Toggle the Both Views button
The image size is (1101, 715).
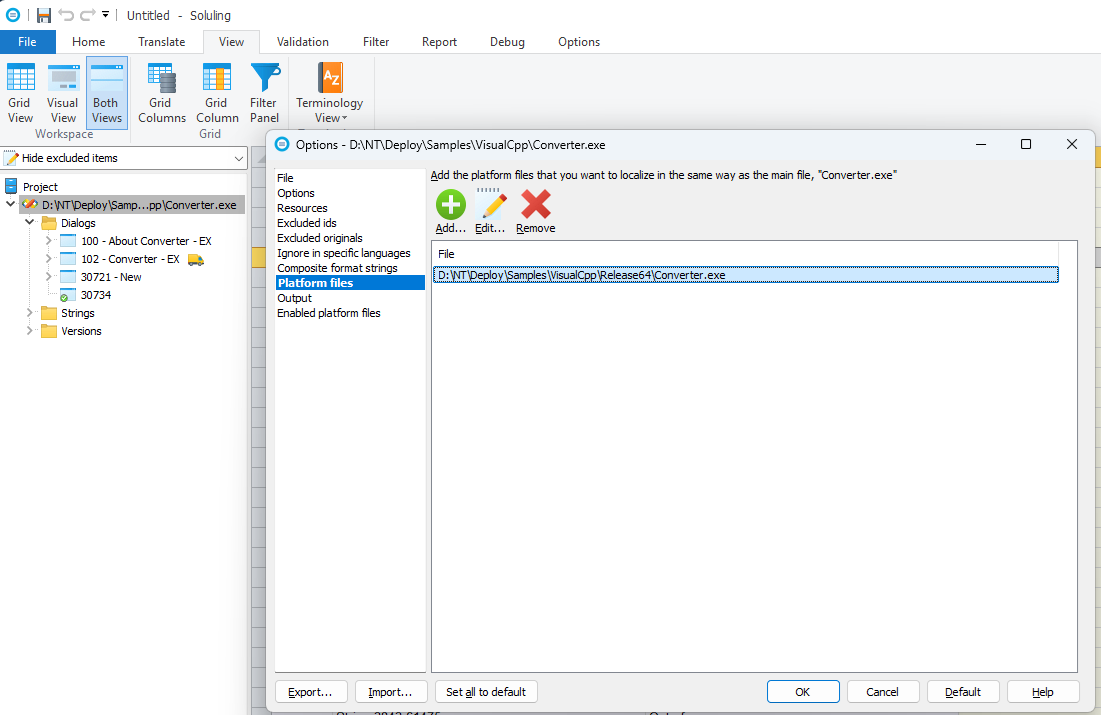[106, 92]
